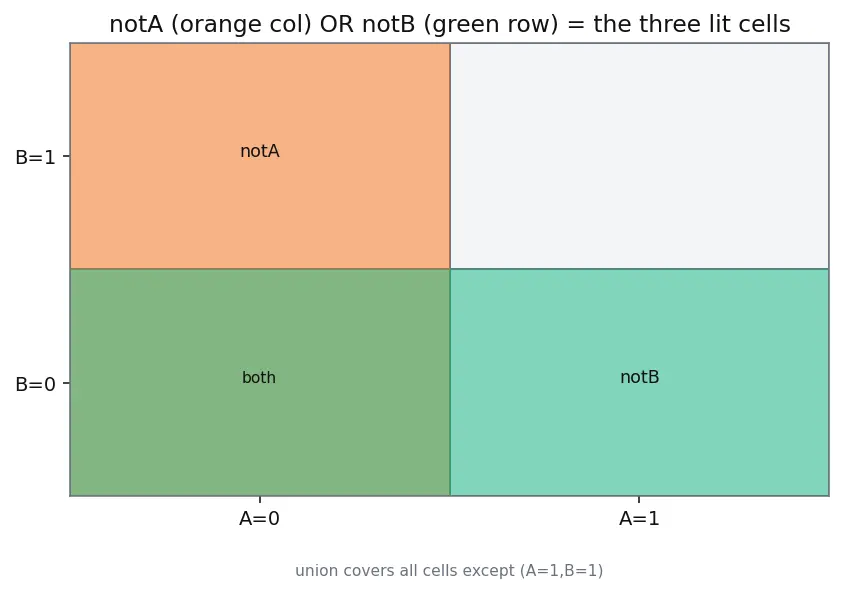Click the A=1 tick mark
The height and width of the screenshot is (592, 843).
639,499
